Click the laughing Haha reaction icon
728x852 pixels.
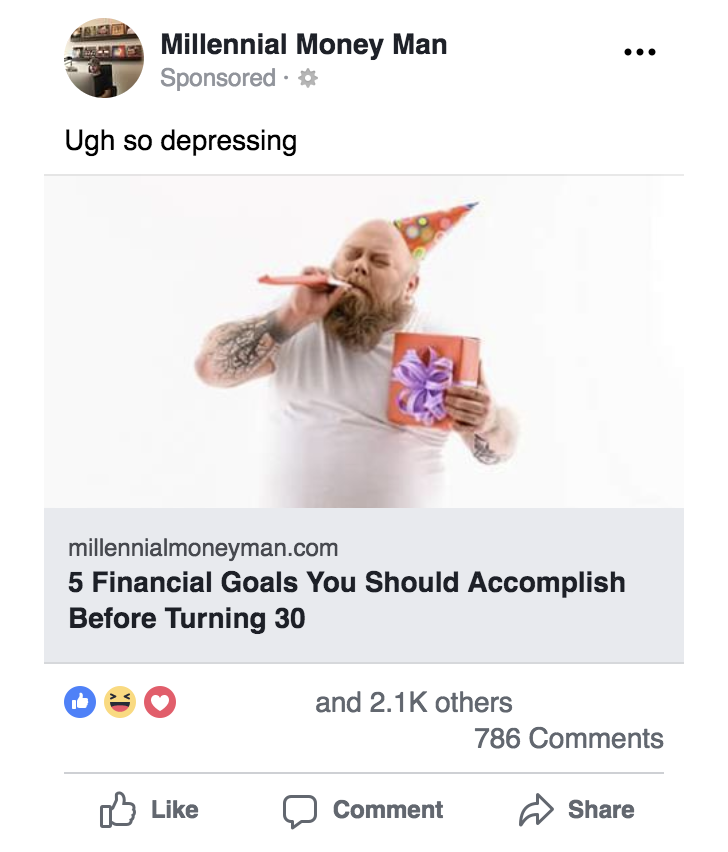click(x=120, y=702)
